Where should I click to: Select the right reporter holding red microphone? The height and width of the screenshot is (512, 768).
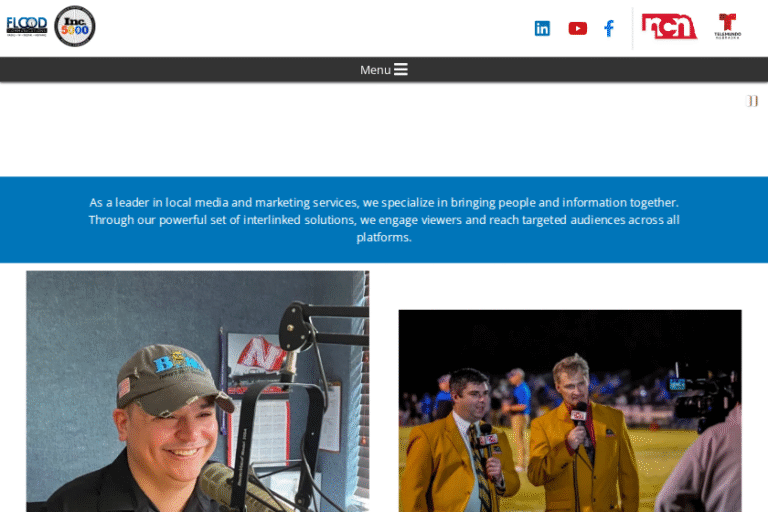coord(580,434)
